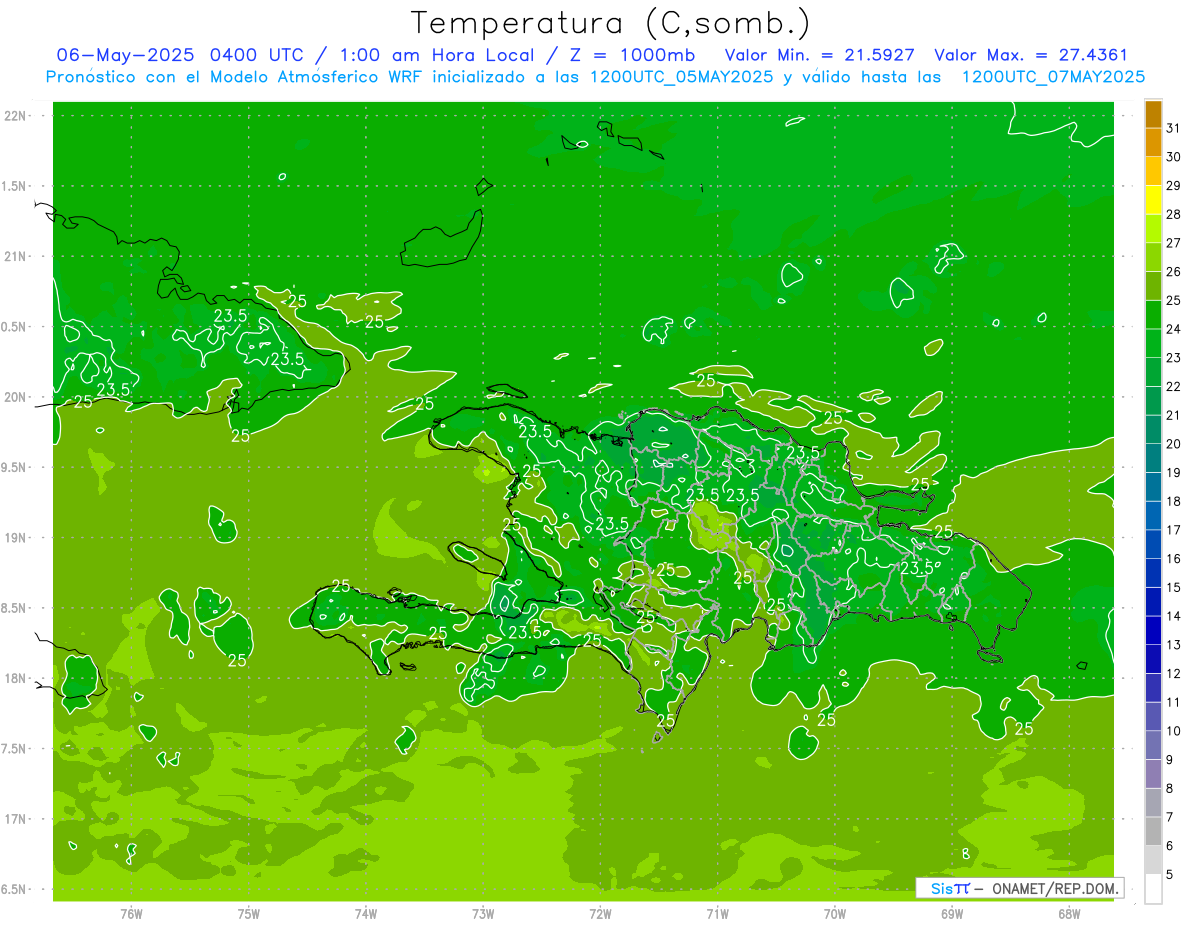This screenshot has width=1200, height=927.
Task: Click the '69W' longitude axis label
Action: (952, 913)
